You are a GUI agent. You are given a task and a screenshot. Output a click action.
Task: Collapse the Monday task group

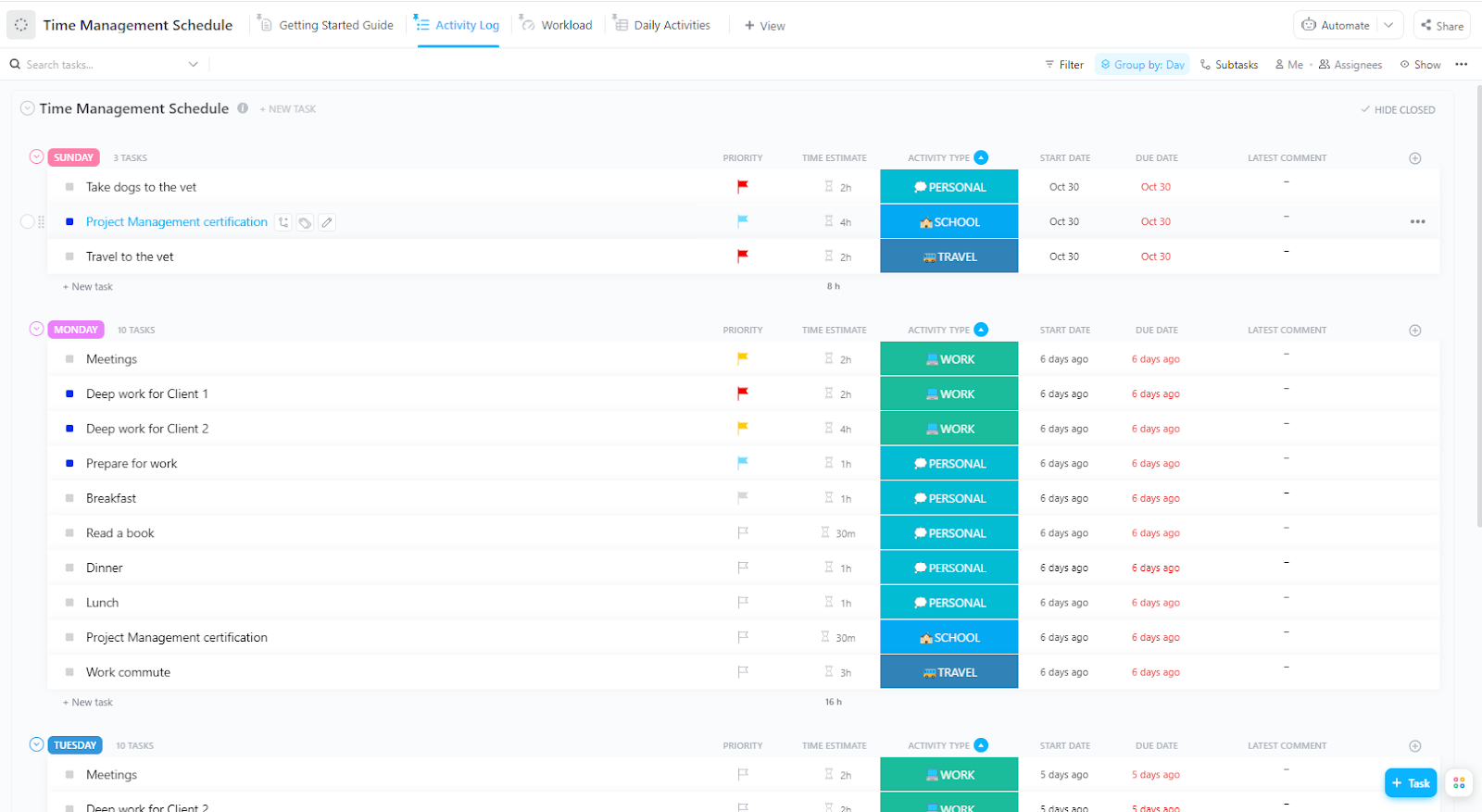click(x=36, y=329)
